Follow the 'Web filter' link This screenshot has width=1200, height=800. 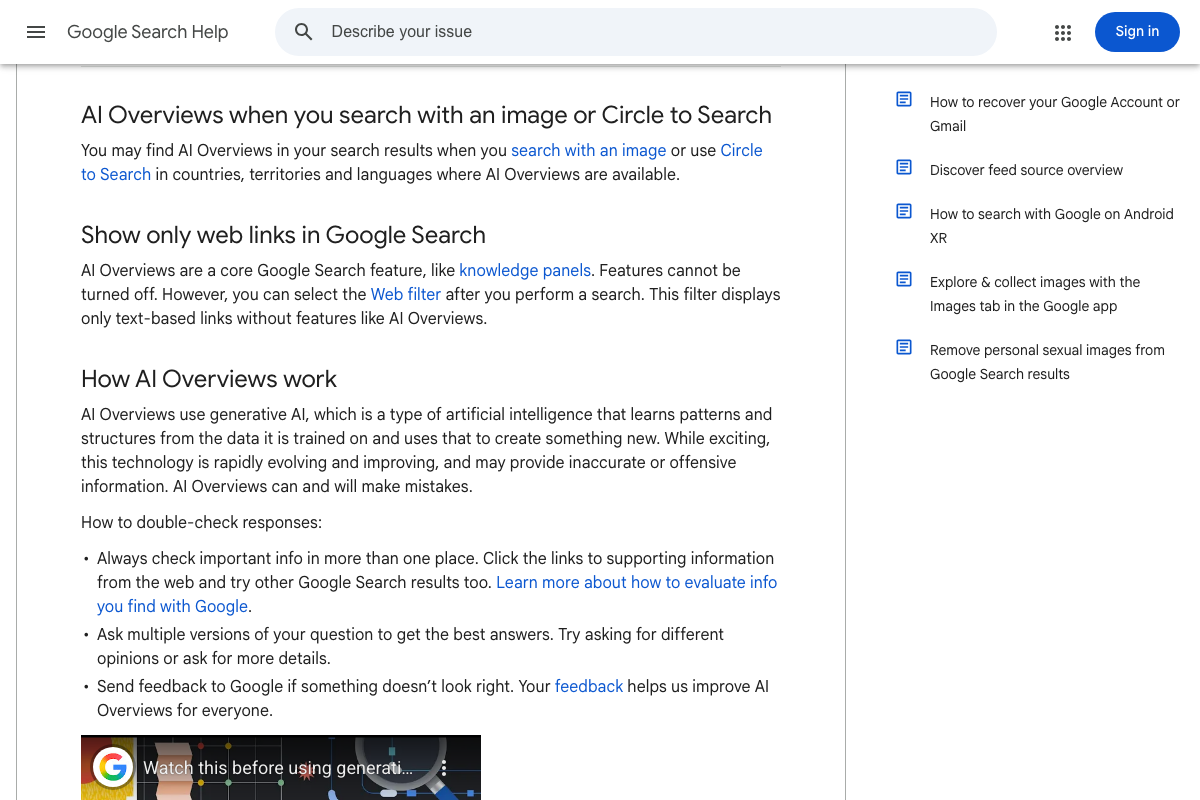coord(406,294)
